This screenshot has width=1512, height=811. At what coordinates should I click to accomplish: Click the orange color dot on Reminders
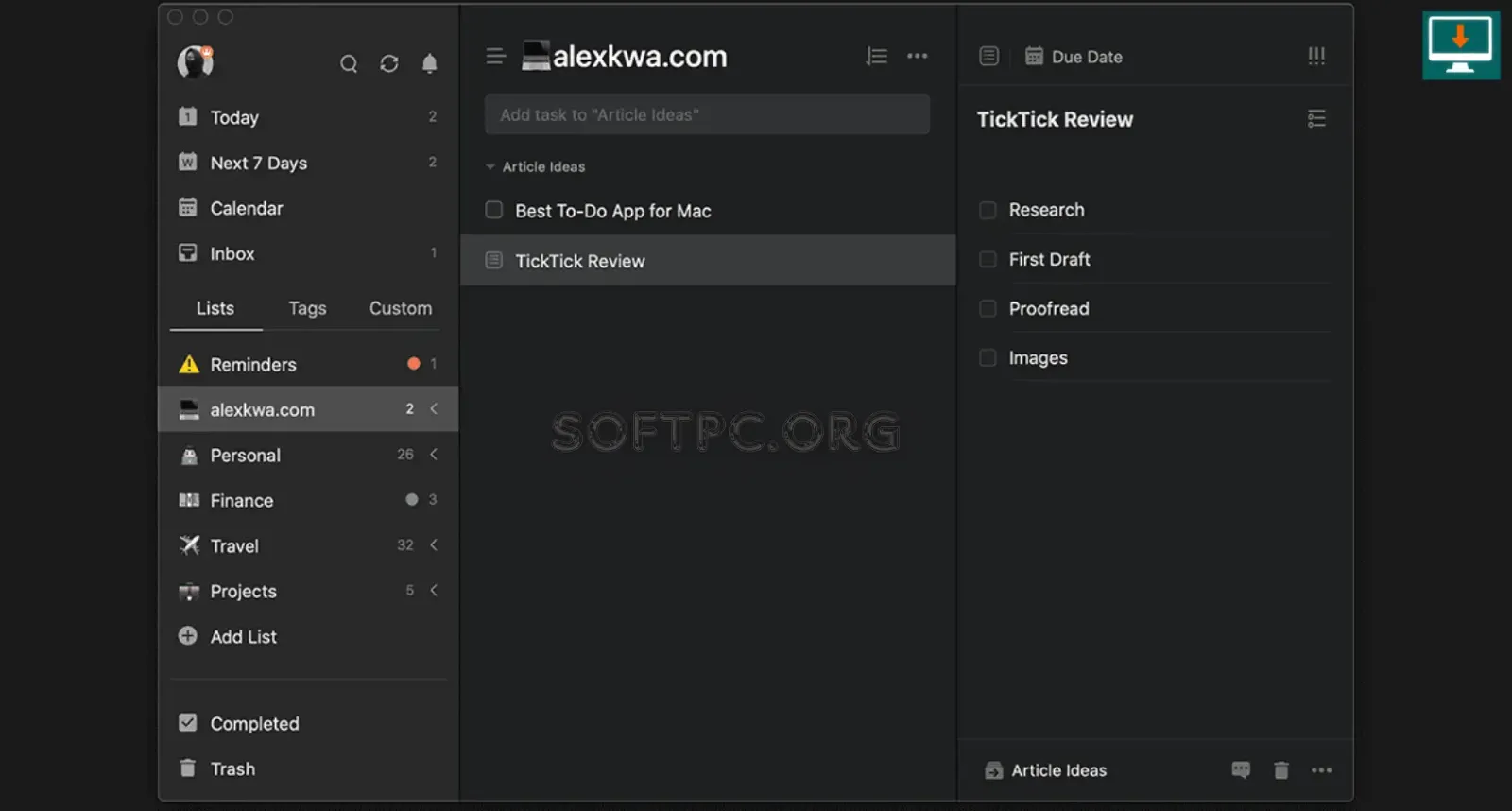[414, 363]
